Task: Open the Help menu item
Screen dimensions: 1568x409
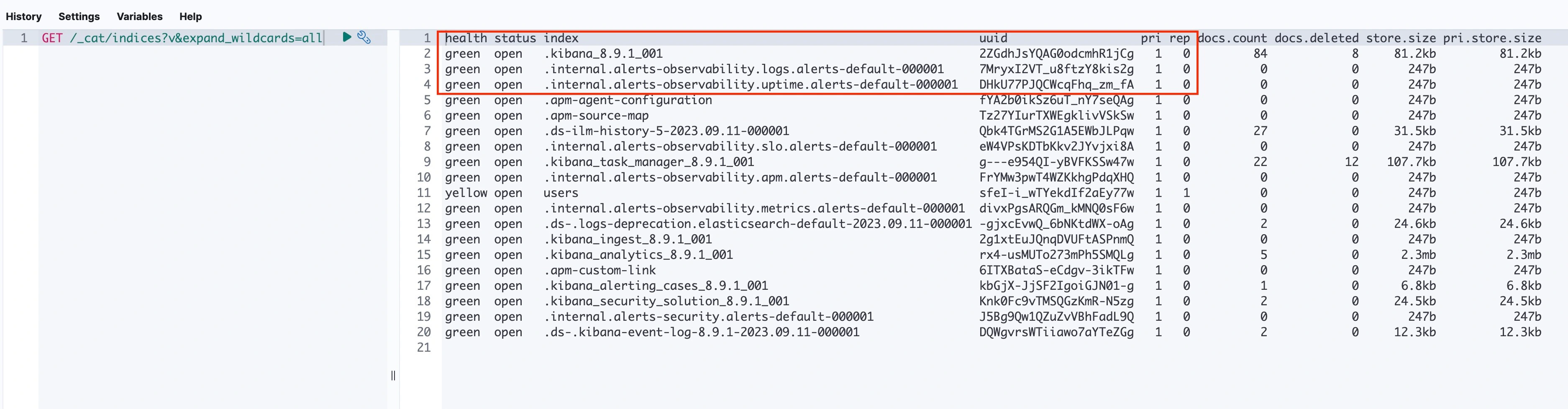Action: coord(190,16)
